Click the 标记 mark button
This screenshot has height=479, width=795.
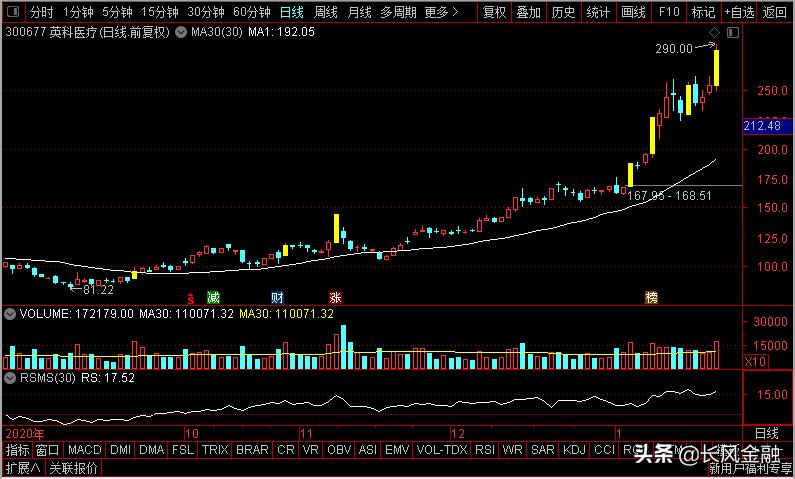(703, 12)
